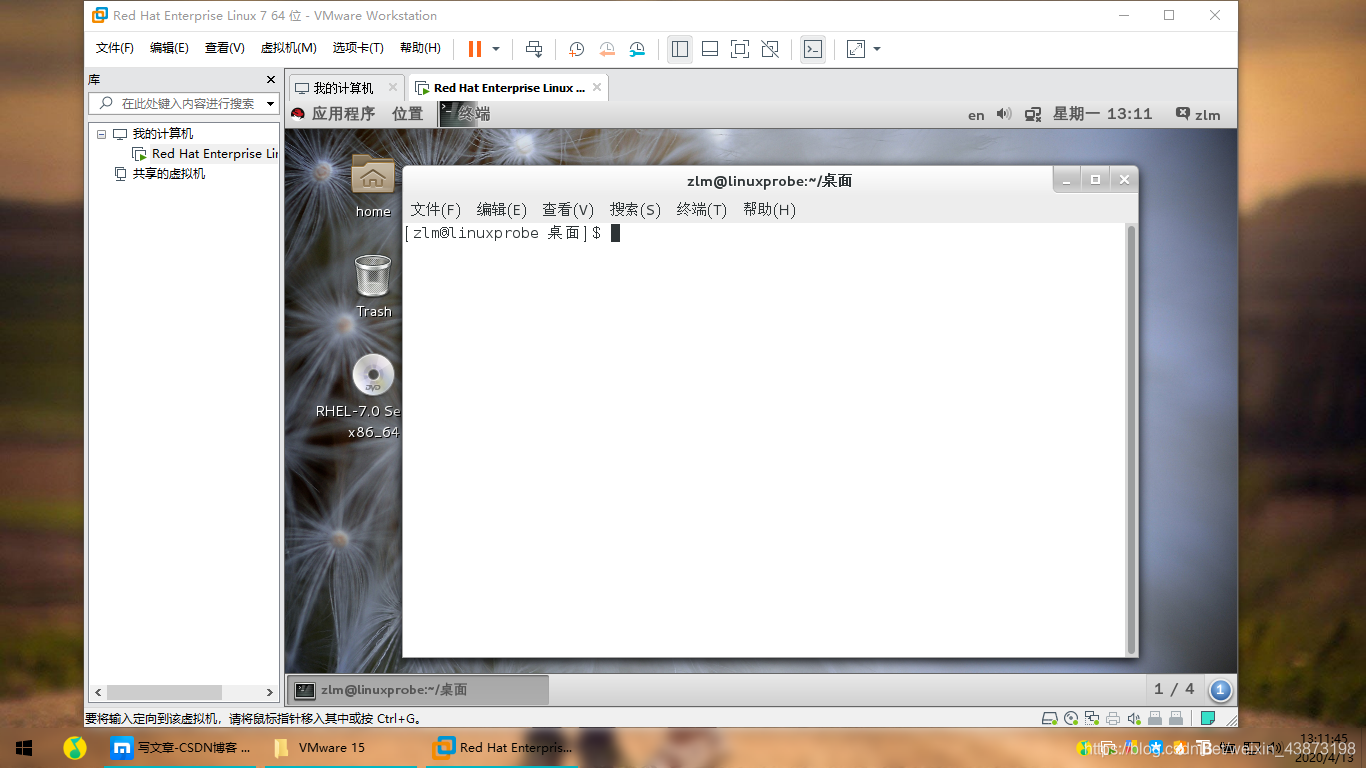Screen dimensions: 1366x768
Task: Click the orange pause virtual machine button
Action: [475, 49]
